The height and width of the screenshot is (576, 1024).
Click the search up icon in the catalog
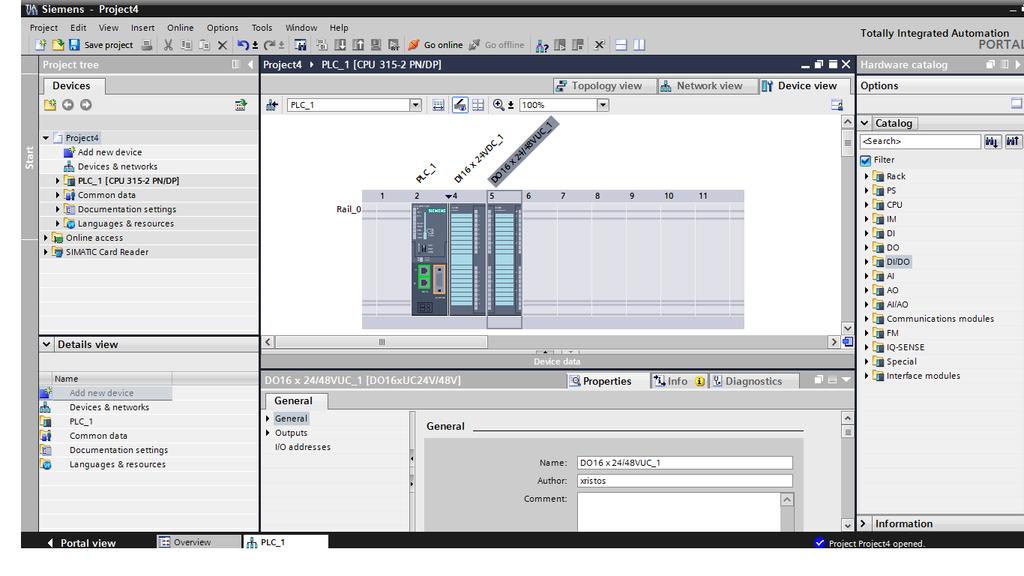[x=1012, y=141]
